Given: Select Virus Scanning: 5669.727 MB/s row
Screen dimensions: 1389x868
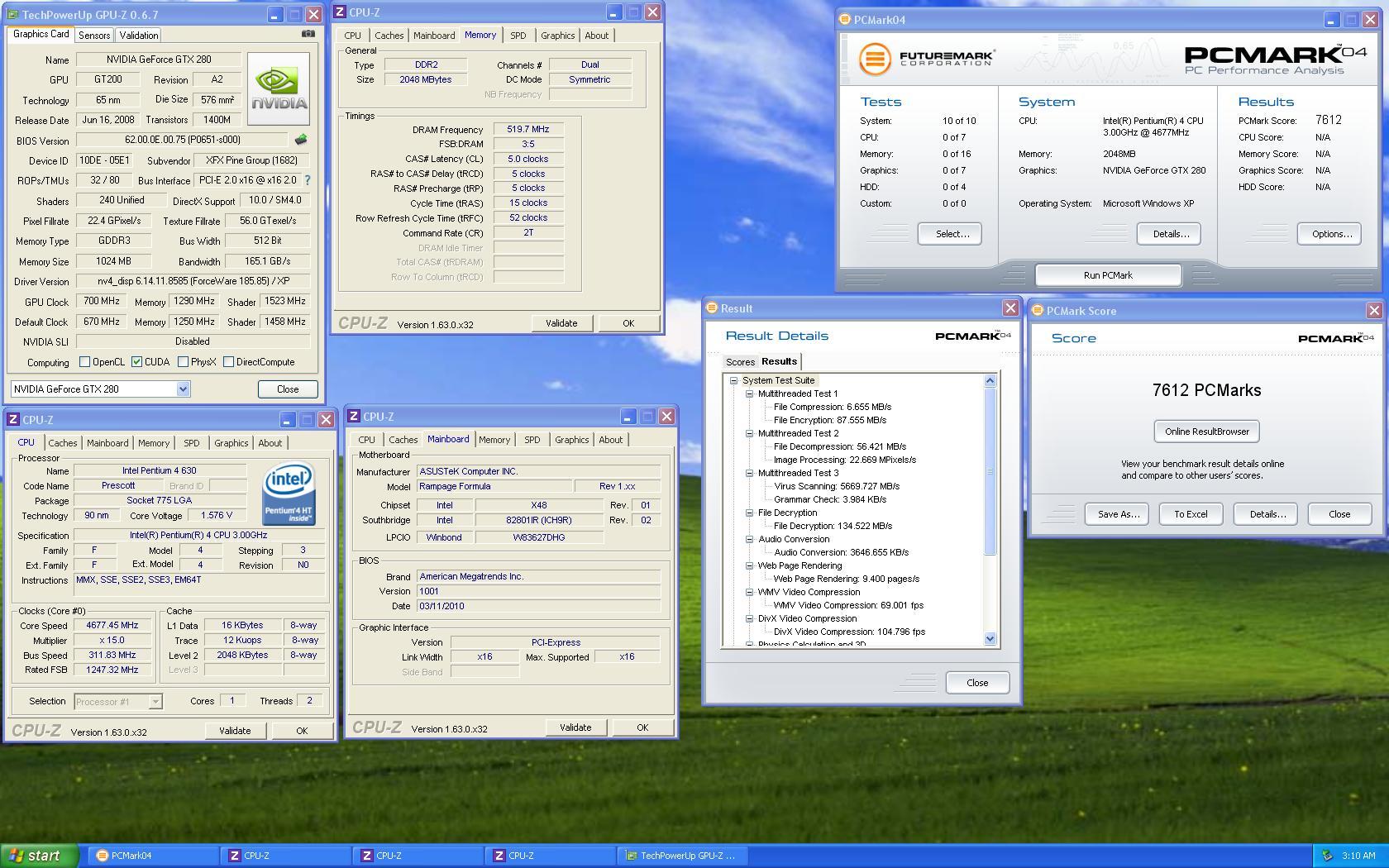Looking at the screenshot, I should [836, 486].
